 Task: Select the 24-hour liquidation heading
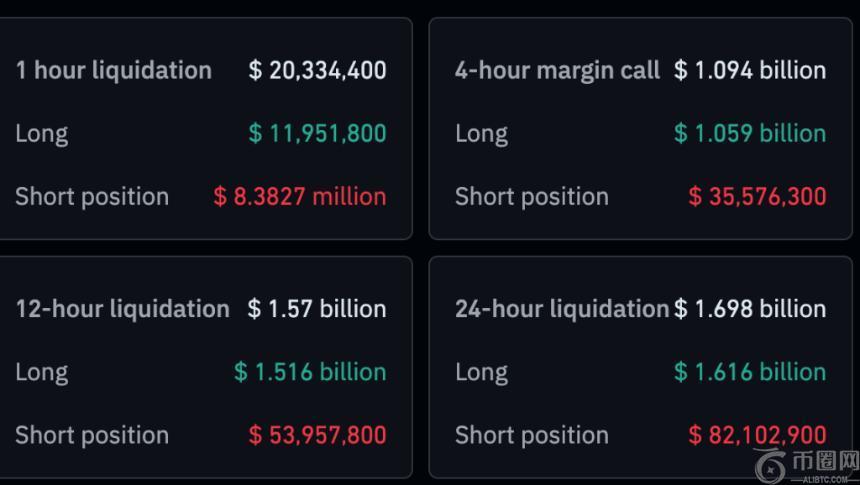tap(561, 309)
